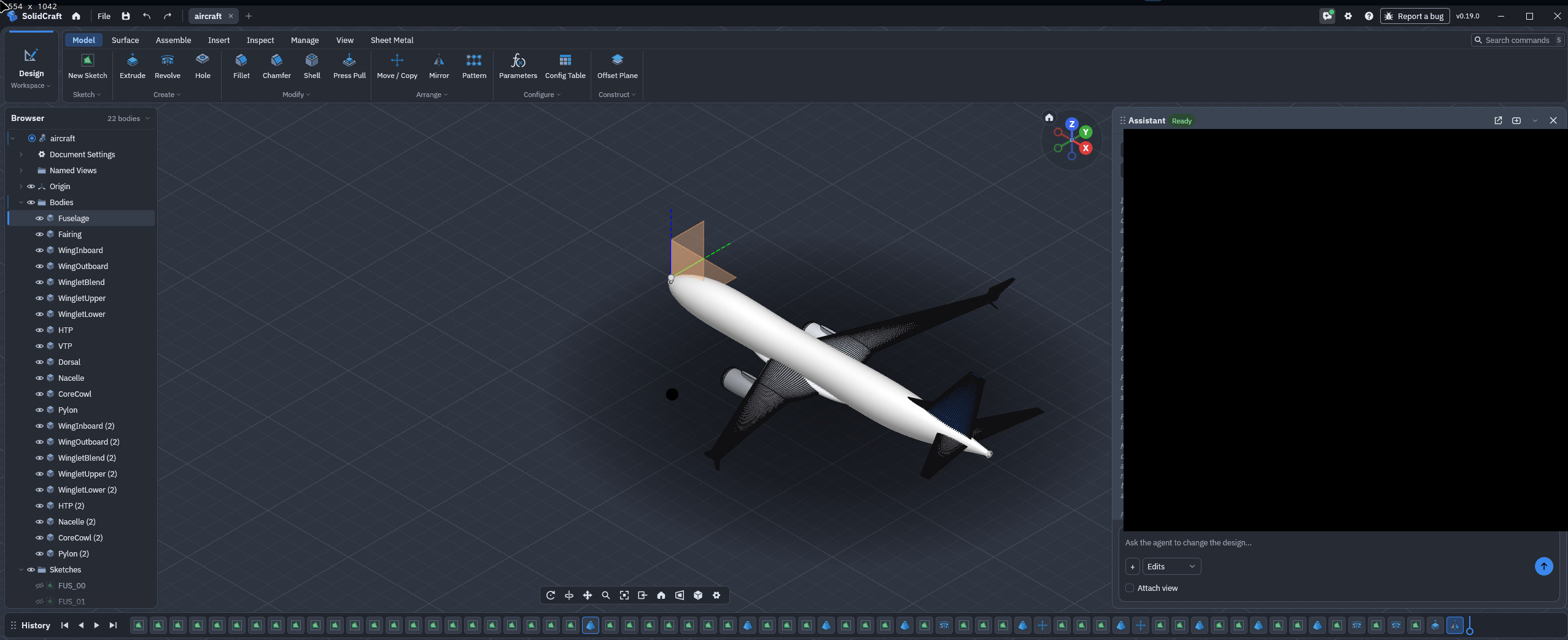Screen dimensions: 1568x640
Task: Create an Offset Plane
Action: (x=617, y=66)
